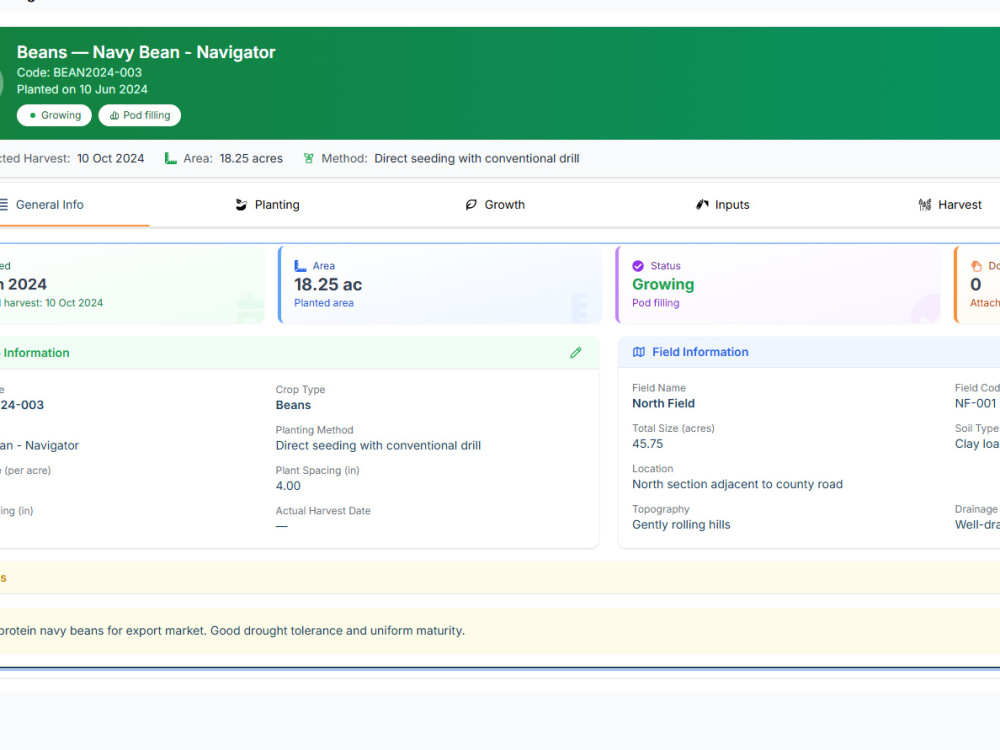Image resolution: width=1000 pixels, height=750 pixels.
Task: Click Planted on 10 Jun 2024
Action: coord(82,89)
